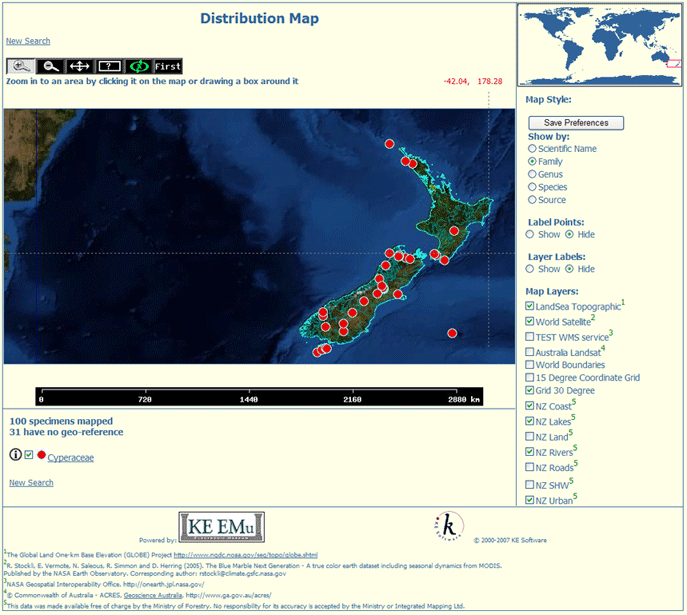The width and height of the screenshot is (687, 615).
Task: Click the Save Preferences button
Action: coord(575,123)
